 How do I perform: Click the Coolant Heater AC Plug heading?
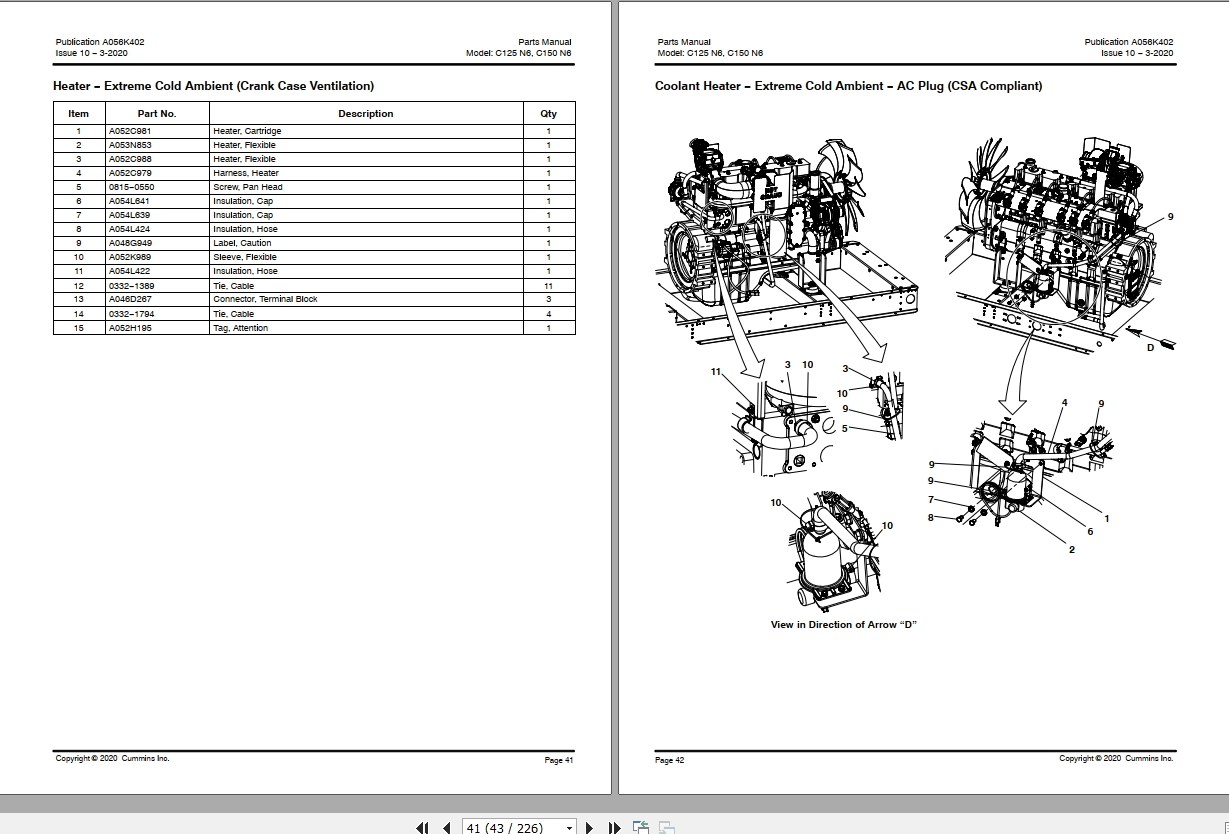(848, 86)
